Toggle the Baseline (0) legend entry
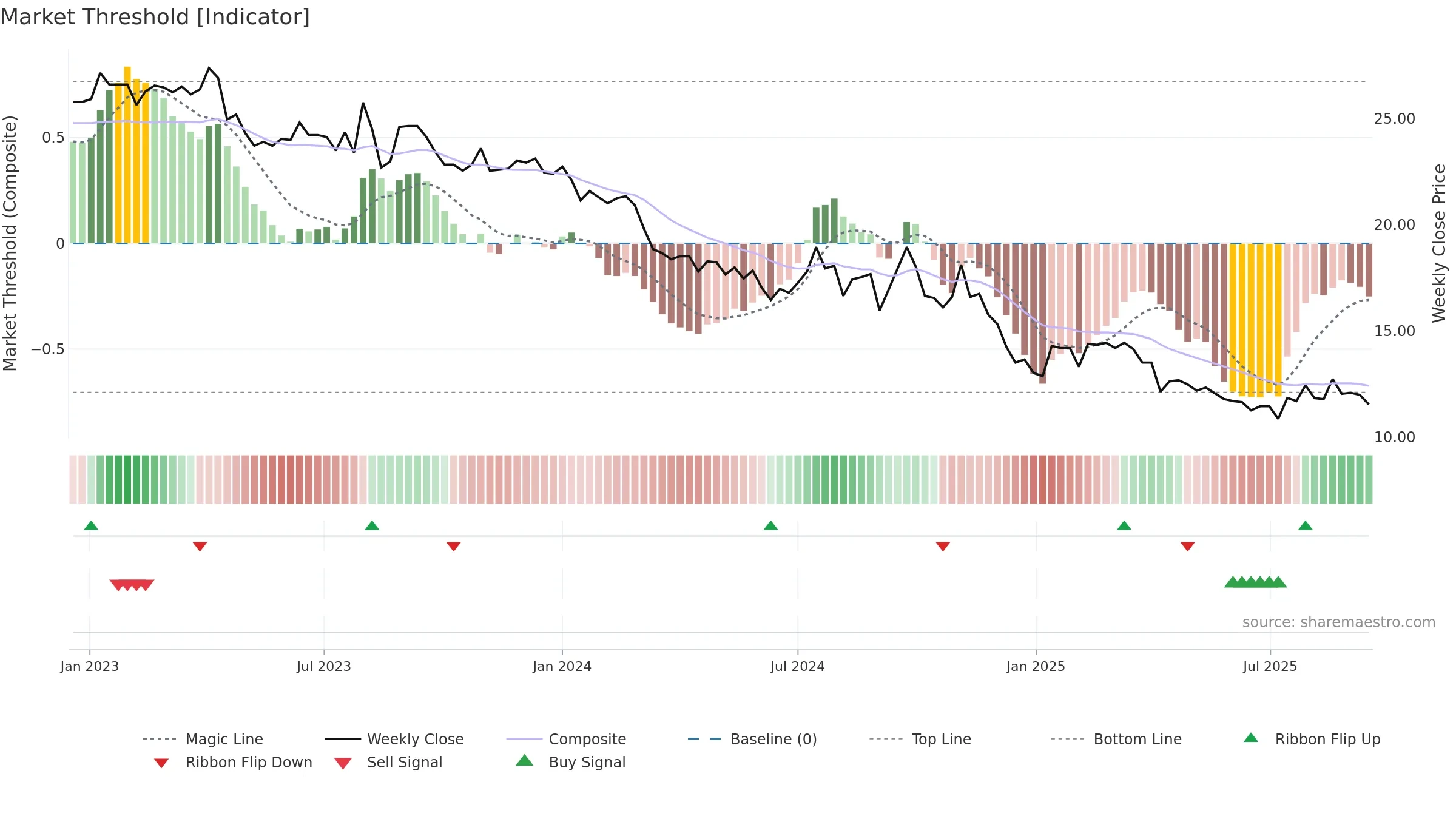Screen dimensions: 1456x819 point(752,739)
